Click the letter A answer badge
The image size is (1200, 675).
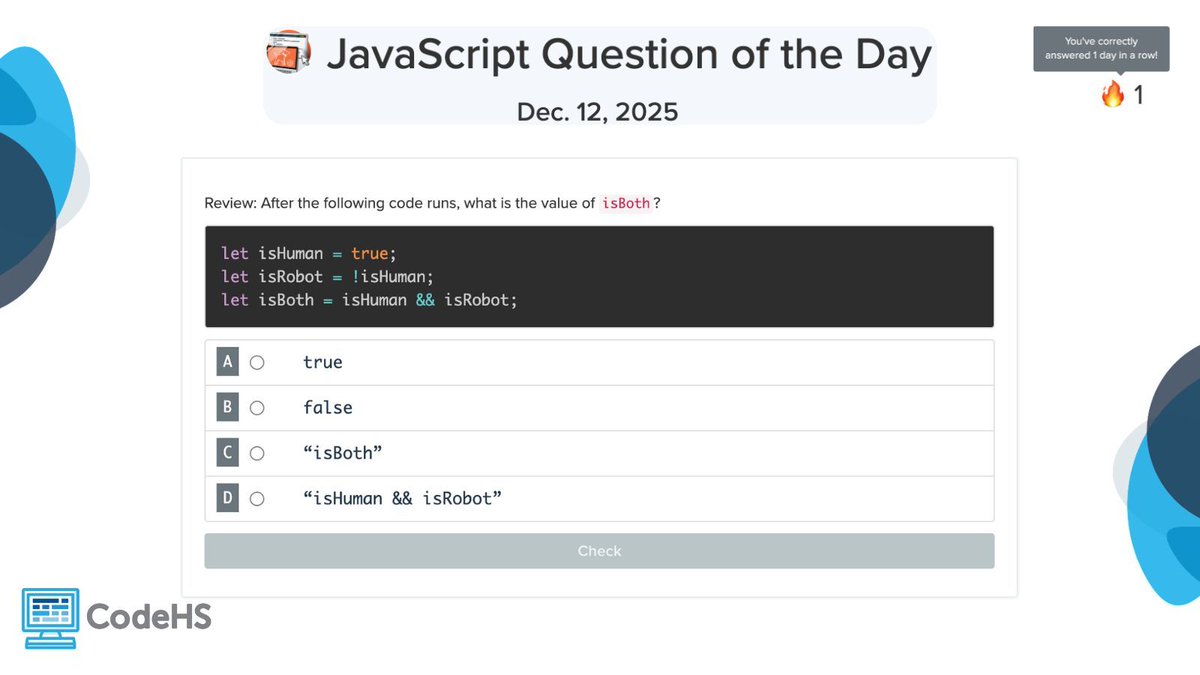(227, 362)
